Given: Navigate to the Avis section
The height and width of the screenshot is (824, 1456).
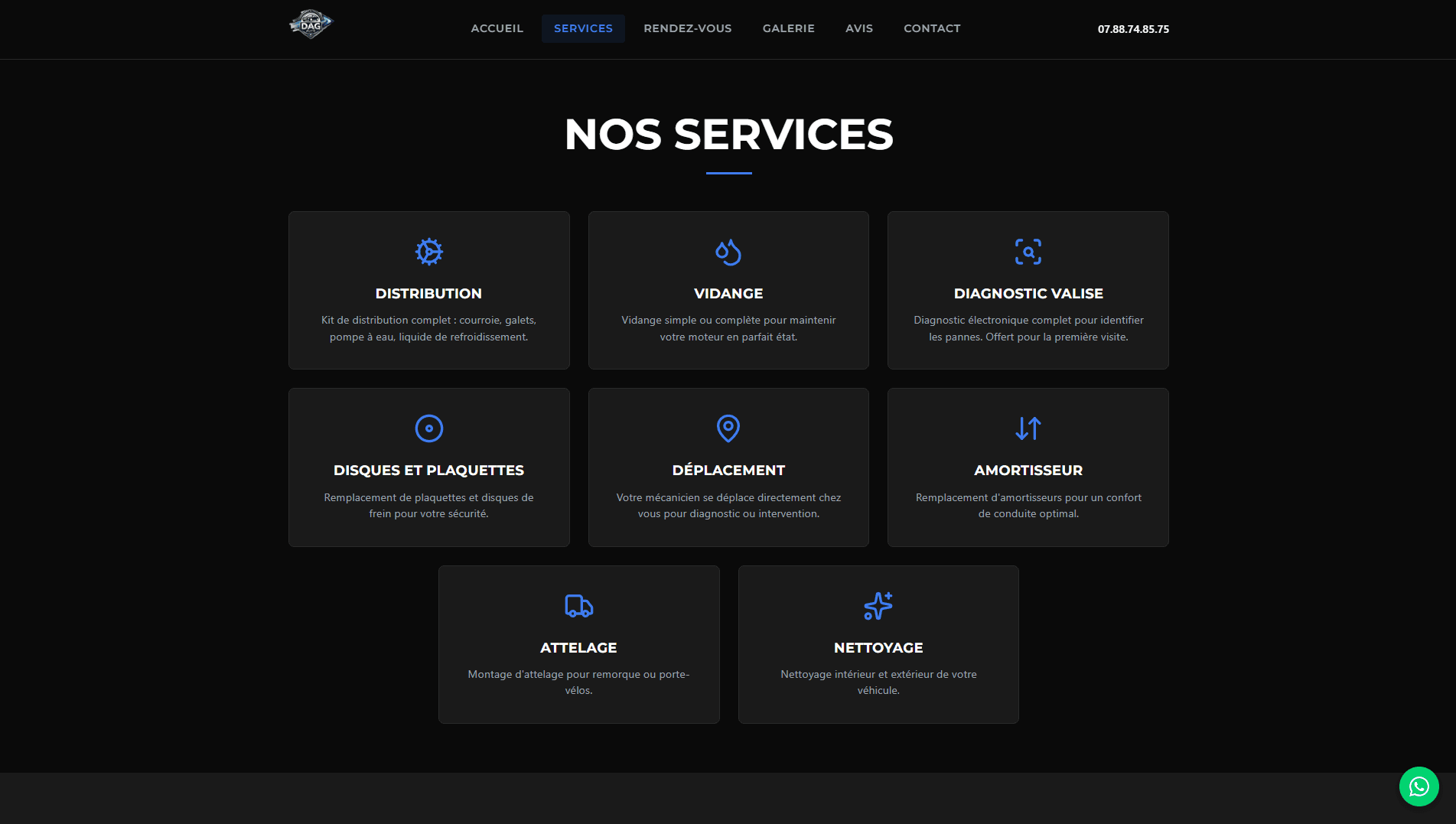Looking at the screenshot, I should [x=858, y=28].
